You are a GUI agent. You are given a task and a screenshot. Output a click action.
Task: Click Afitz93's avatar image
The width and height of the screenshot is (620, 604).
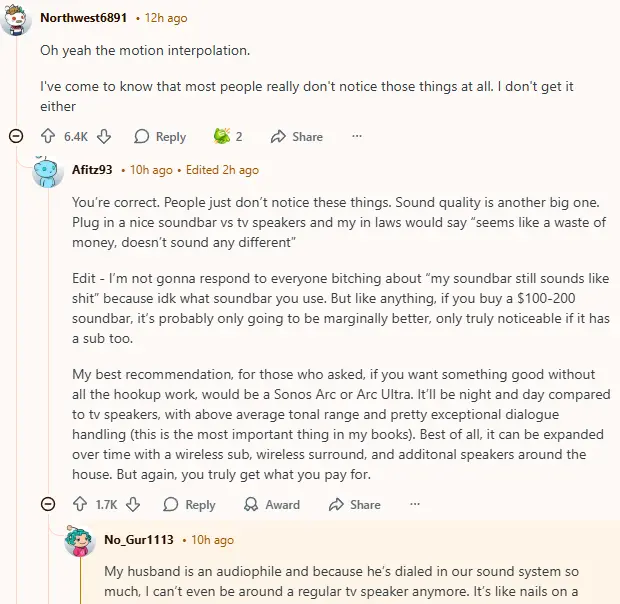click(x=48, y=171)
